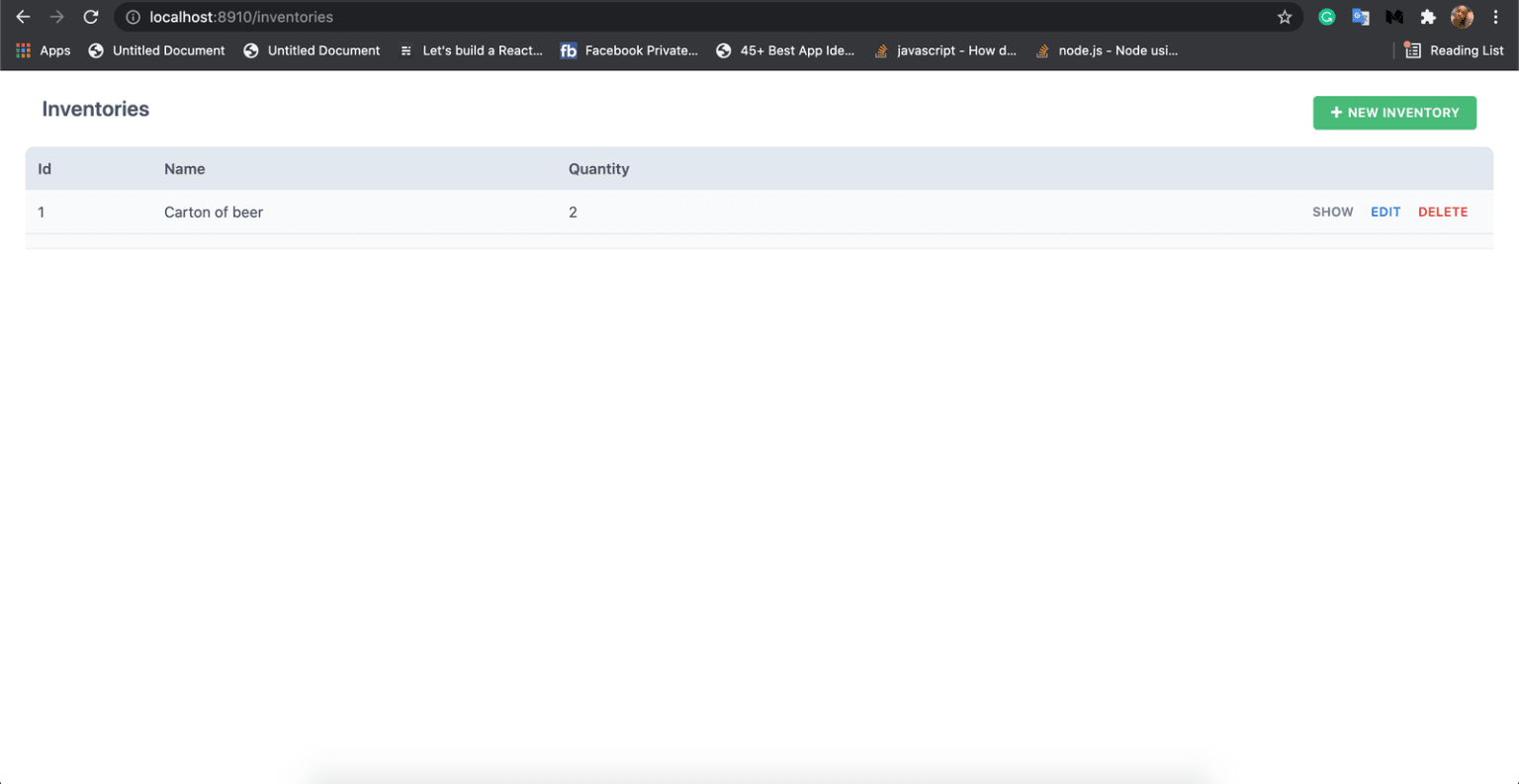Go back with the browser back arrow
The height and width of the screenshot is (784, 1519).
23,17
